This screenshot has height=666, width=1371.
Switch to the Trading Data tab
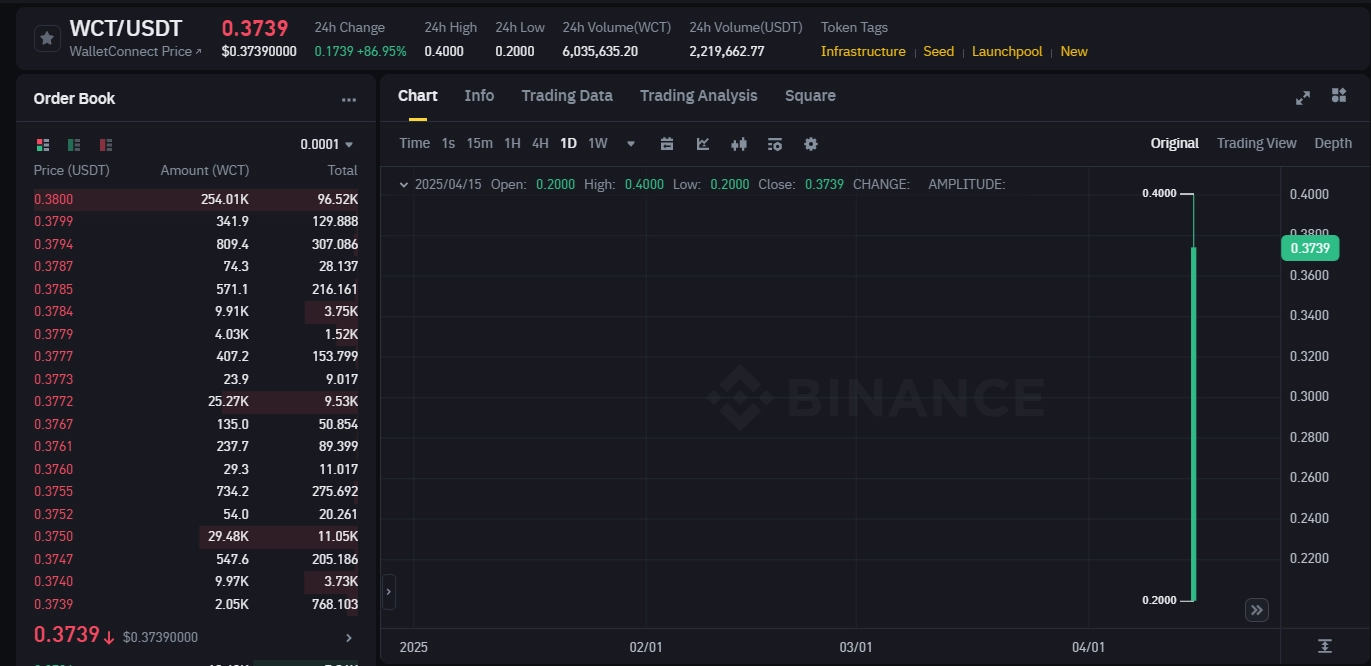click(x=566, y=95)
